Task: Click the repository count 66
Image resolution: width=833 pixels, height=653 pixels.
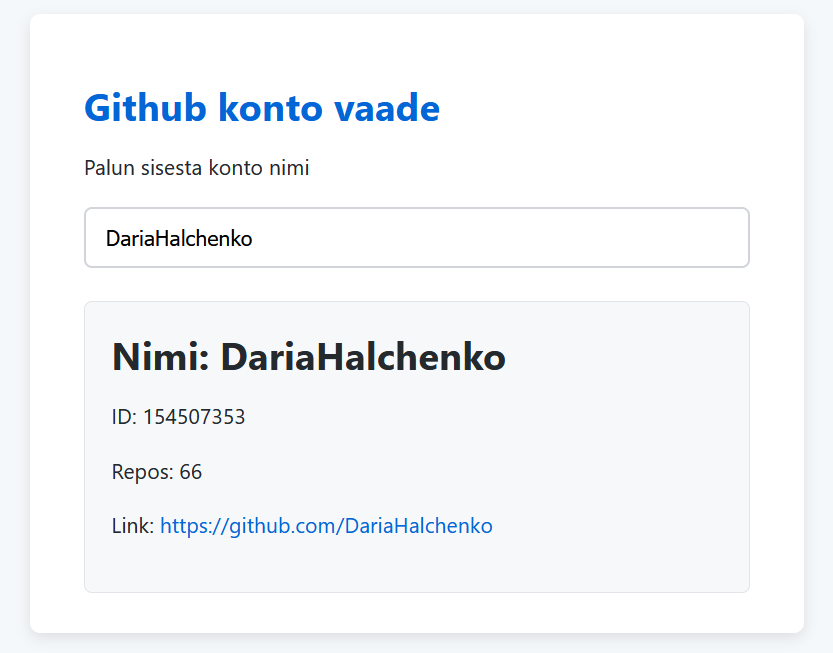Action: pyautogui.click(x=191, y=472)
